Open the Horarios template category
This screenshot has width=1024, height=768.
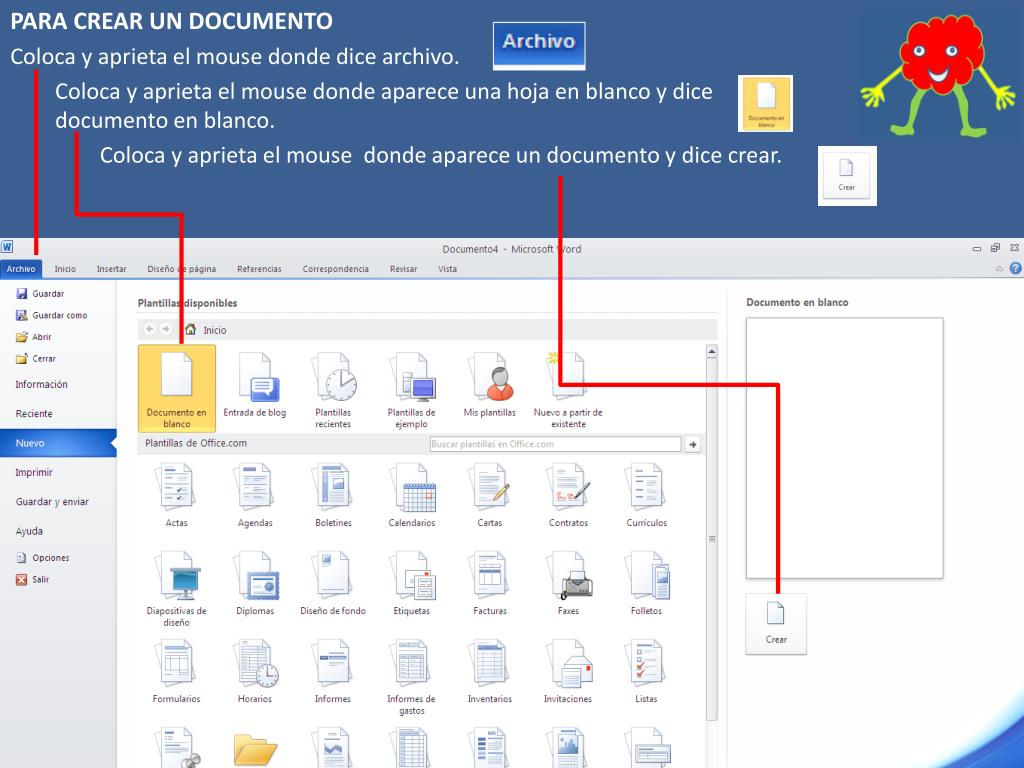255,671
